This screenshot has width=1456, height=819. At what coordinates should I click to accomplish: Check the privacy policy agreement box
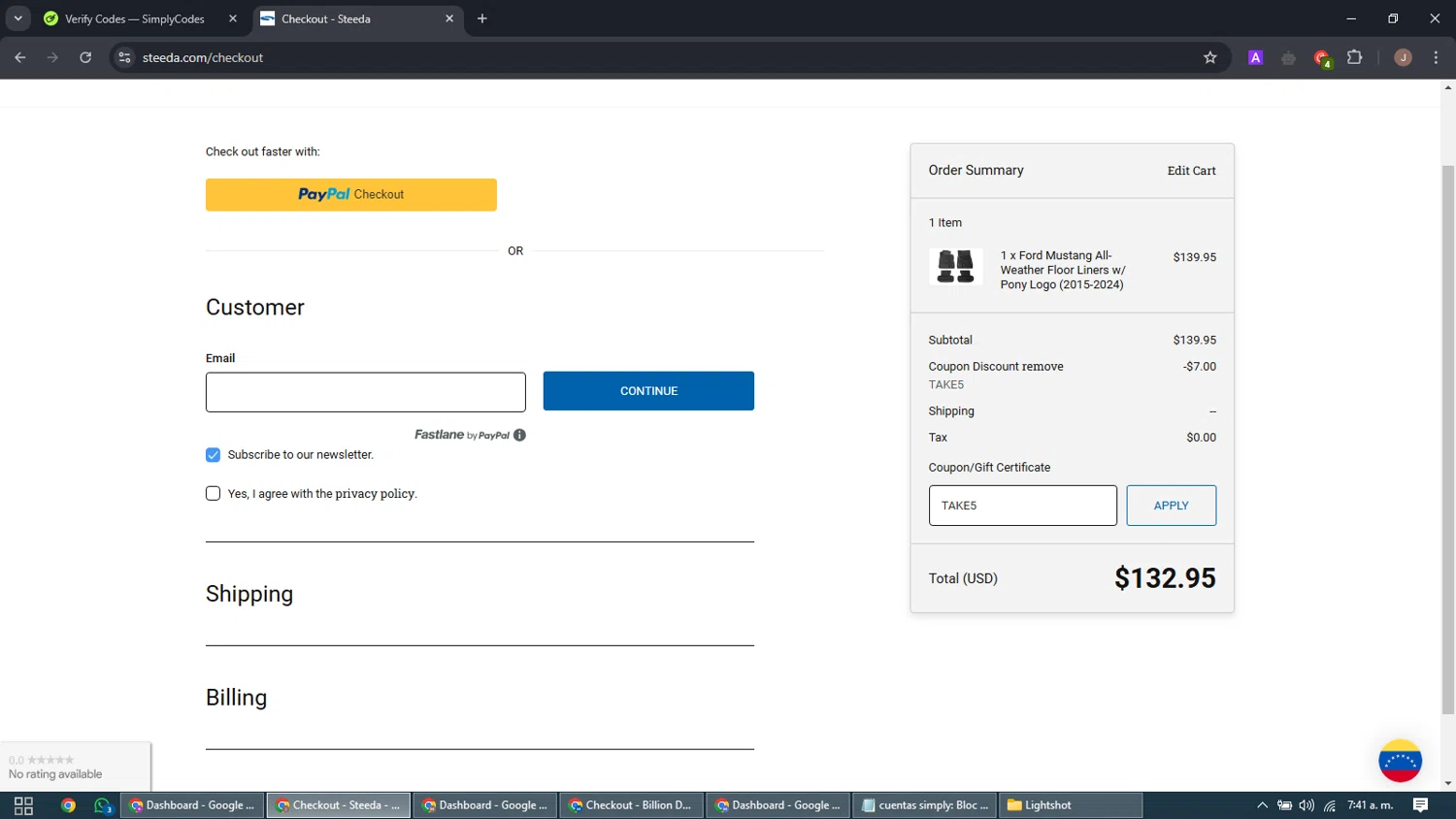(x=213, y=493)
